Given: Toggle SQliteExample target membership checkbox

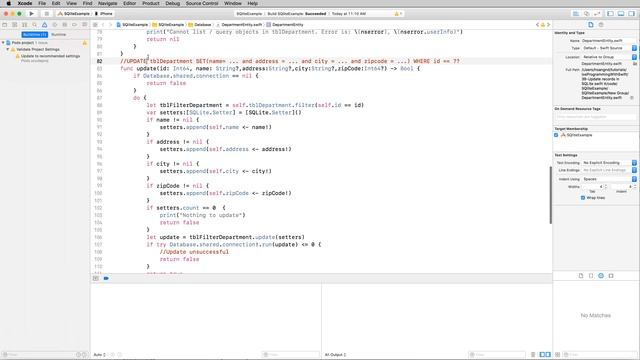Looking at the screenshot, I should (x=556, y=135).
